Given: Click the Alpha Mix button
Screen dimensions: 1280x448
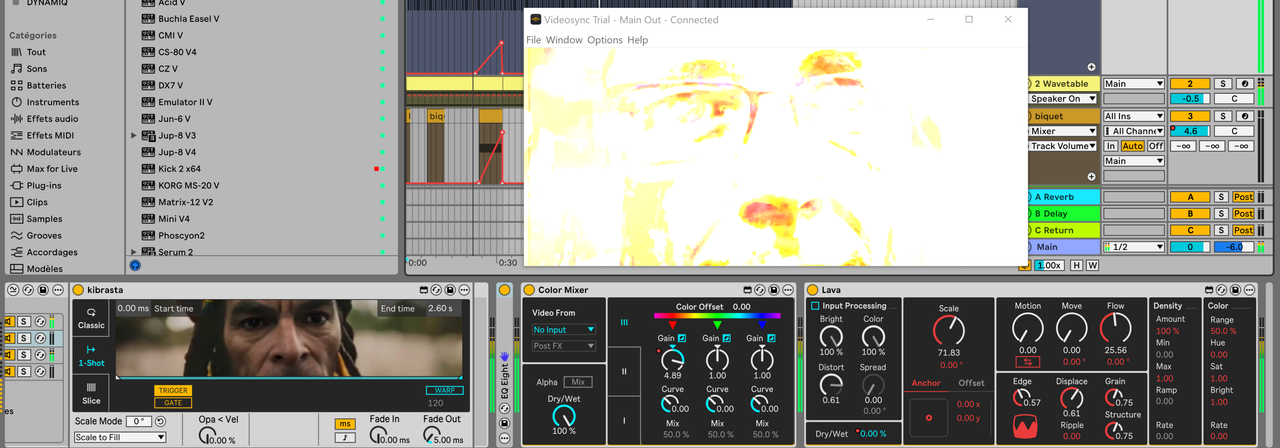Looking at the screenshot, I should (x=577, y=382).
